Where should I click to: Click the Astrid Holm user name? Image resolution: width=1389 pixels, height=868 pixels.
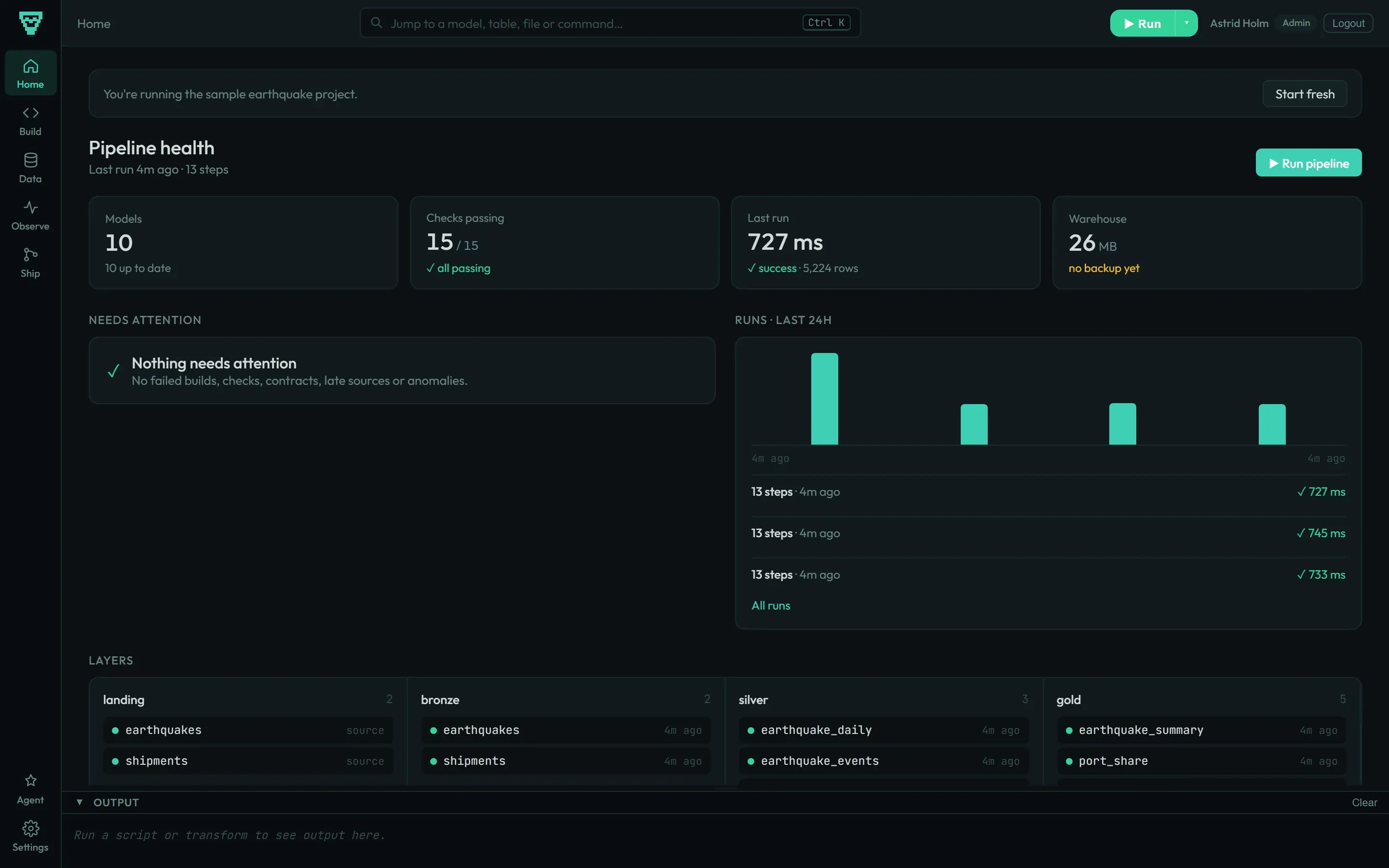pyautogui.click(x=1239, y=23)
